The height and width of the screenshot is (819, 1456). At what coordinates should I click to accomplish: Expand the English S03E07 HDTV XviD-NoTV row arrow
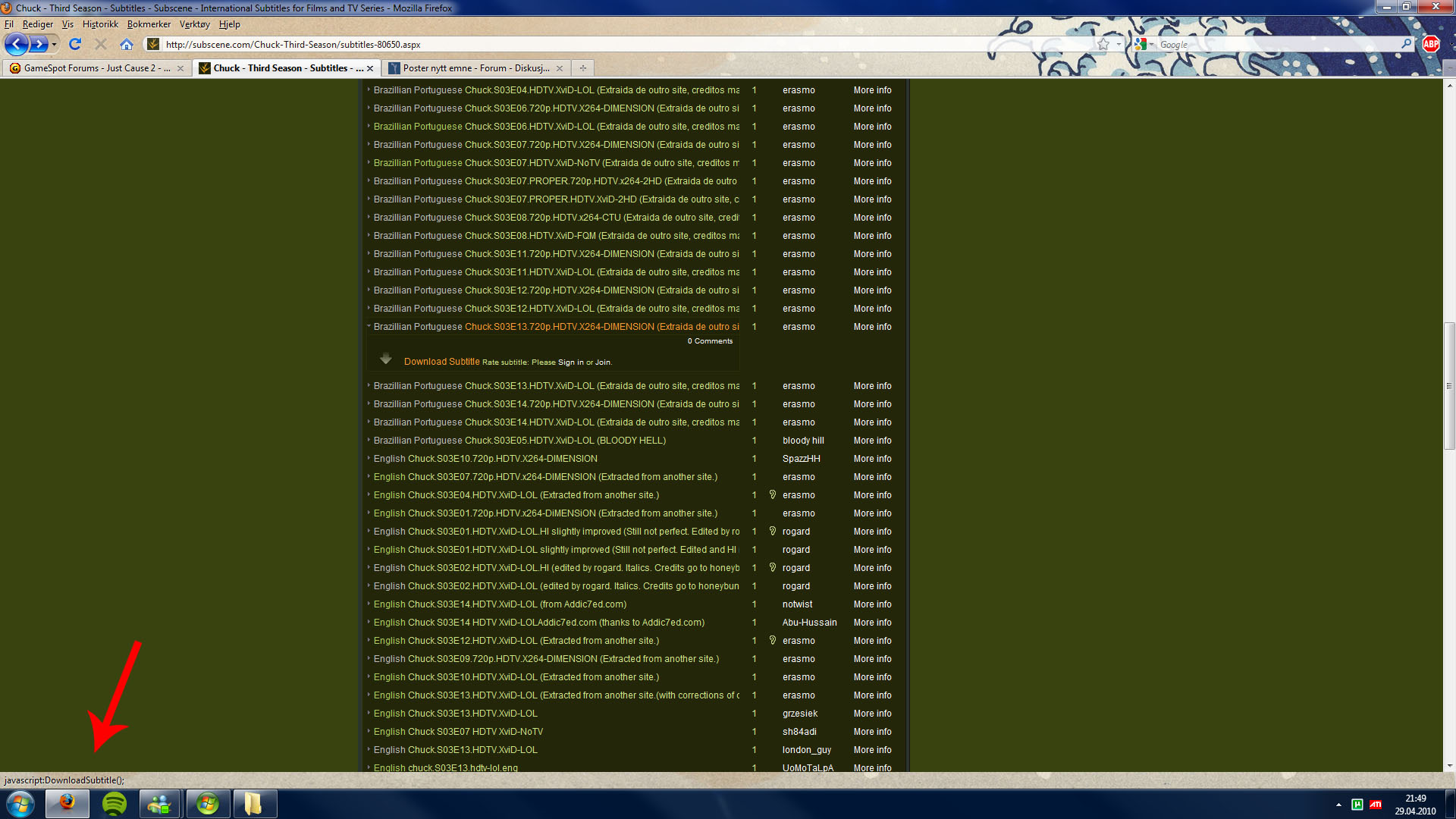(369, 731)
